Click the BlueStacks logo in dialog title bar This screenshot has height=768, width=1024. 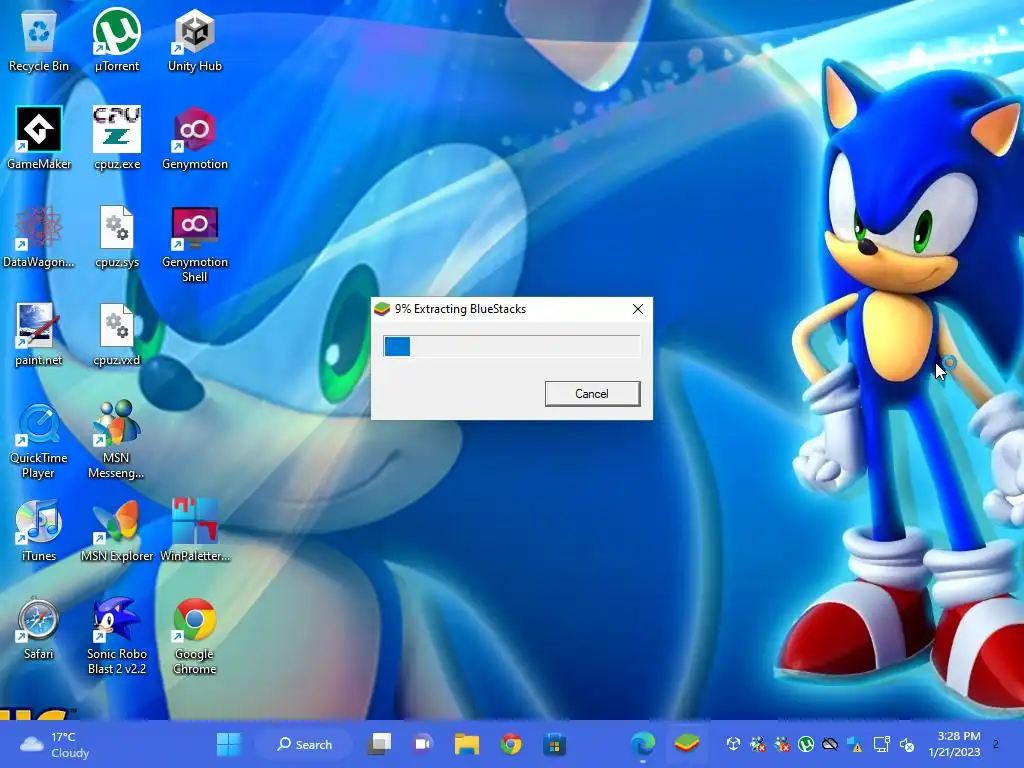(x=382, y=309)
